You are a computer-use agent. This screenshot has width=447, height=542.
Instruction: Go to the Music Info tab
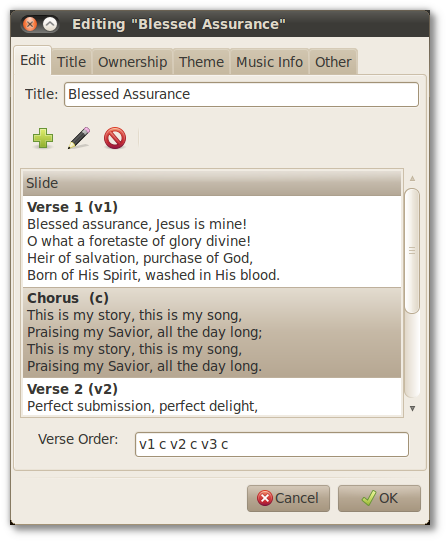pyautogui.click(x=269, y=62)
